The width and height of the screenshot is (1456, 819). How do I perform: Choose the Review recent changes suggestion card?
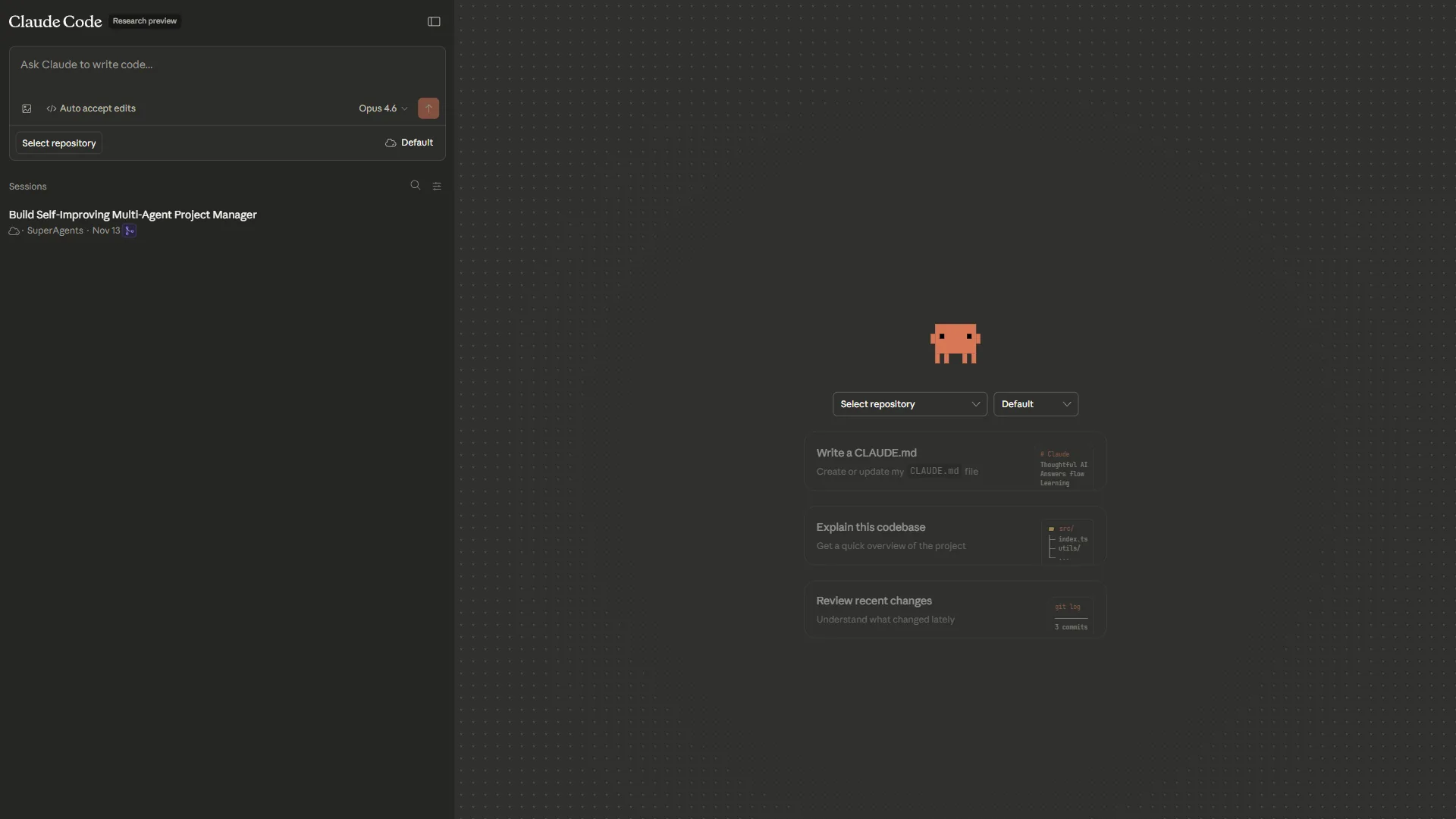pos(955,610)
